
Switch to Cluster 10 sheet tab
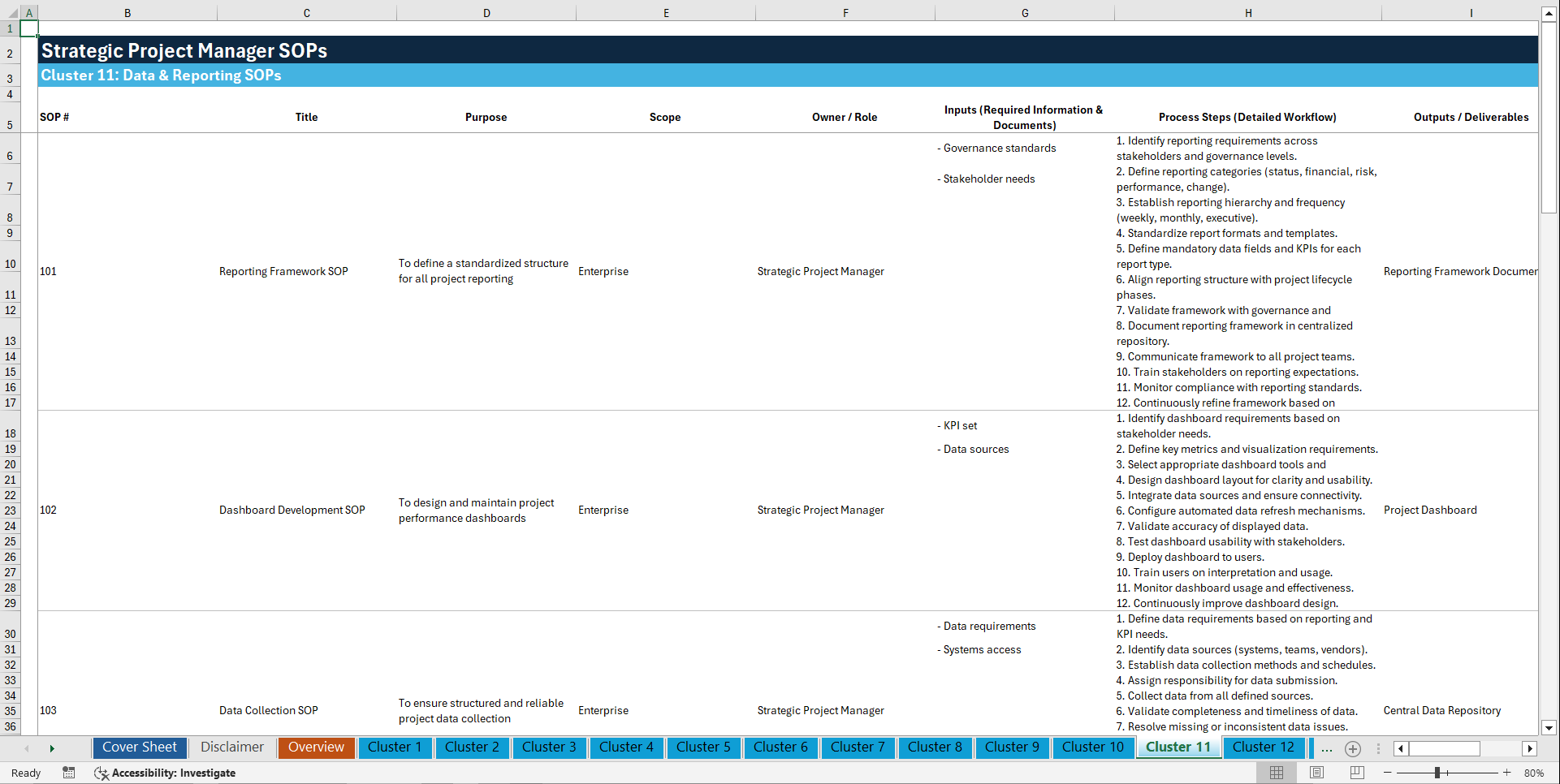point(1093,747)
